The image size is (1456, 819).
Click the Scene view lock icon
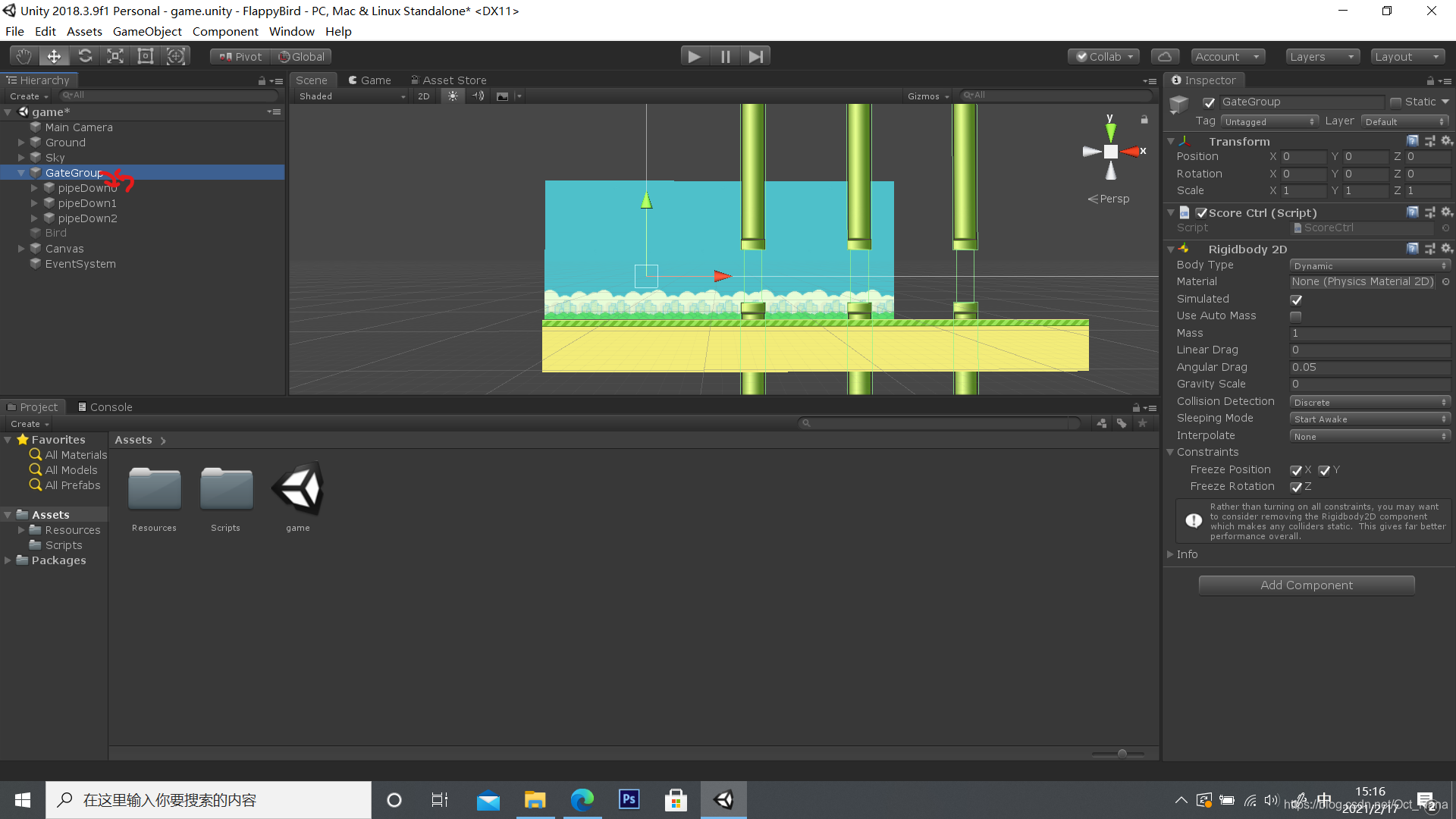click(x=1144, y=119)
